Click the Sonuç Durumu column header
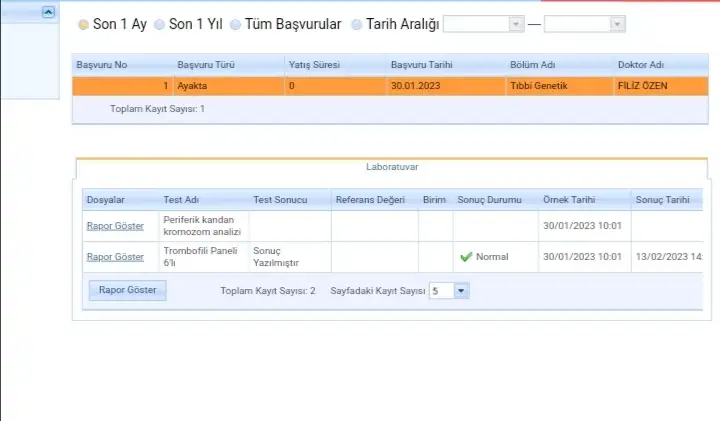Screen dimensions: 720x421 (x=490, y=200)
